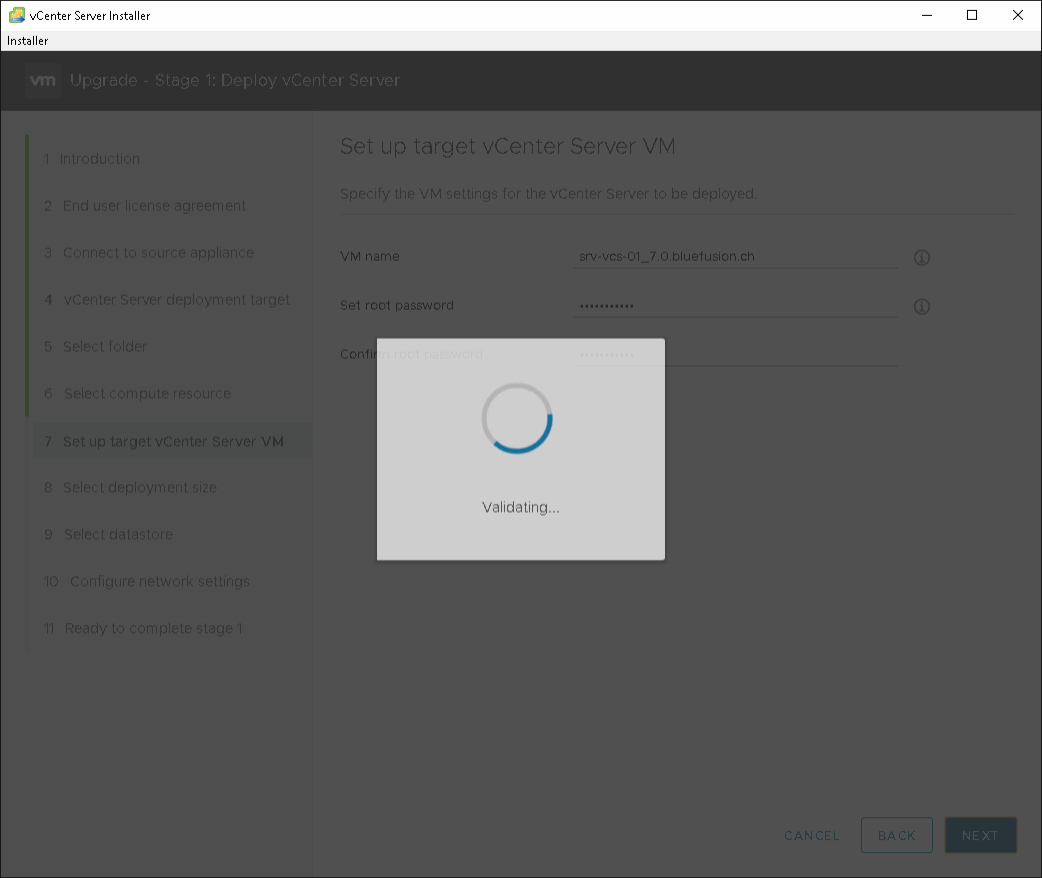Go to step 1 Introduction
The width and height of the screenshot is (1042, 878).
coord(99,159)
